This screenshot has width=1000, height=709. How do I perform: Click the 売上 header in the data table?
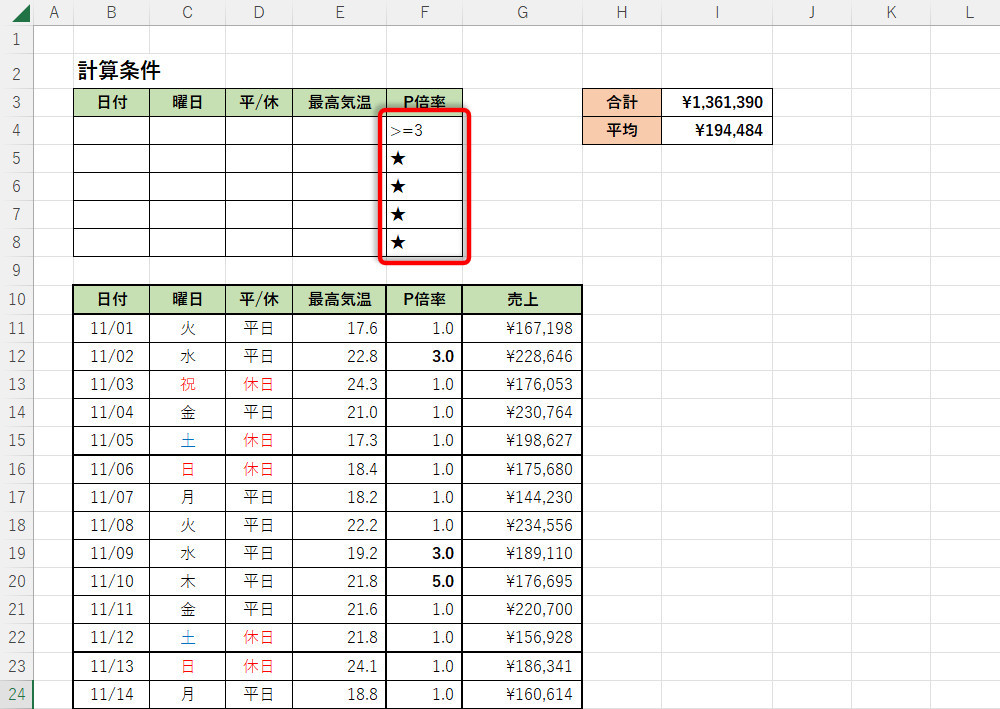(521, 299)
